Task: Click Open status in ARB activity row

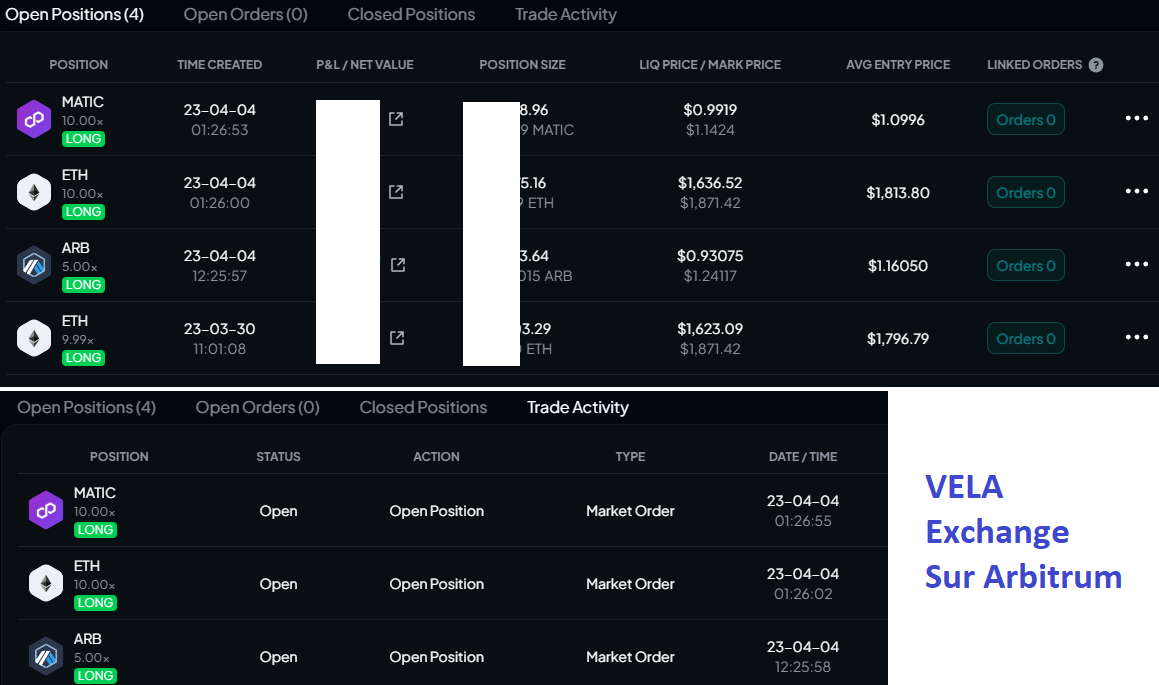Action: pyautogui.click(x=278, y=658)
